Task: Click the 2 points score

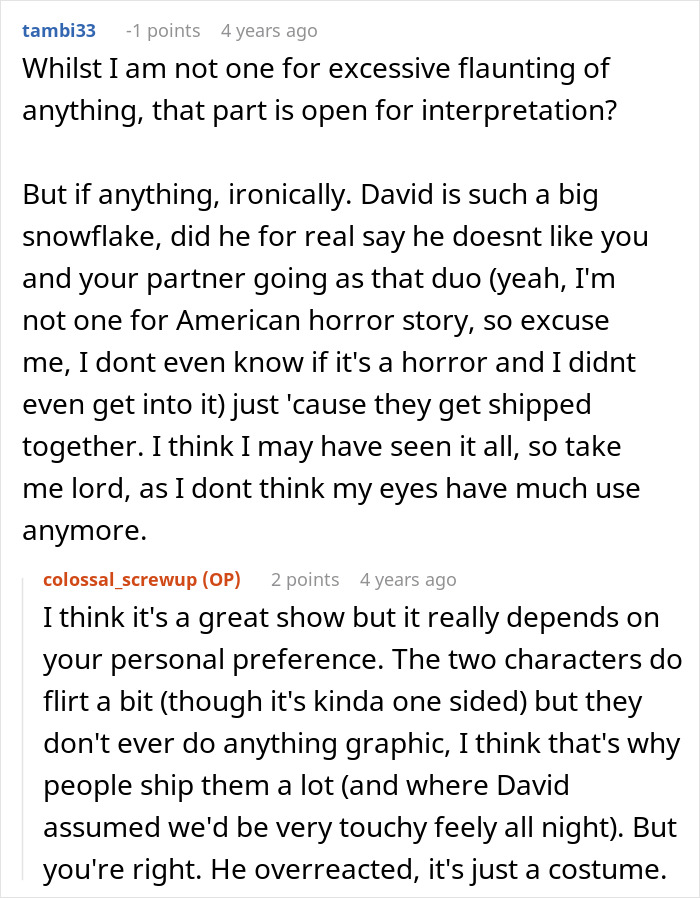Action: pyautogui.click(x=304, y=580)
